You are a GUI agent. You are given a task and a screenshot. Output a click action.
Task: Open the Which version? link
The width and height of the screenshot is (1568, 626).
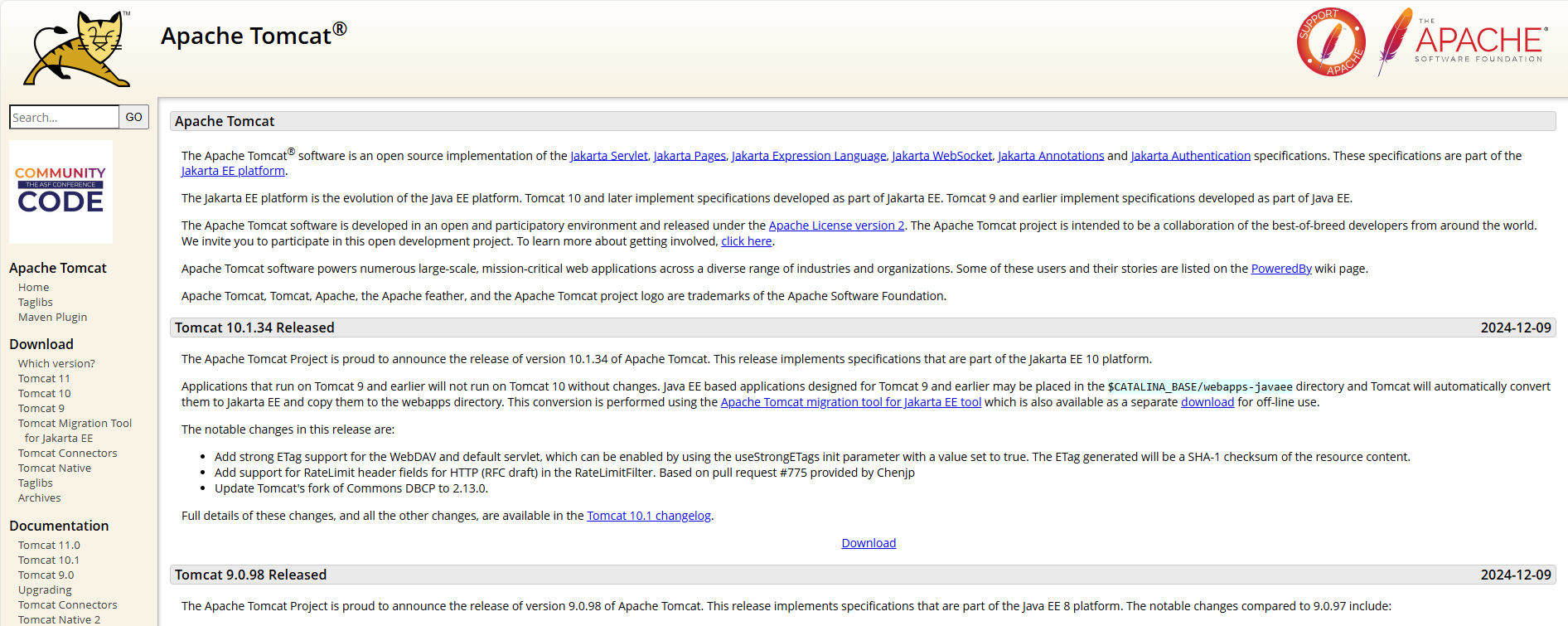click(x=56, y=363)
